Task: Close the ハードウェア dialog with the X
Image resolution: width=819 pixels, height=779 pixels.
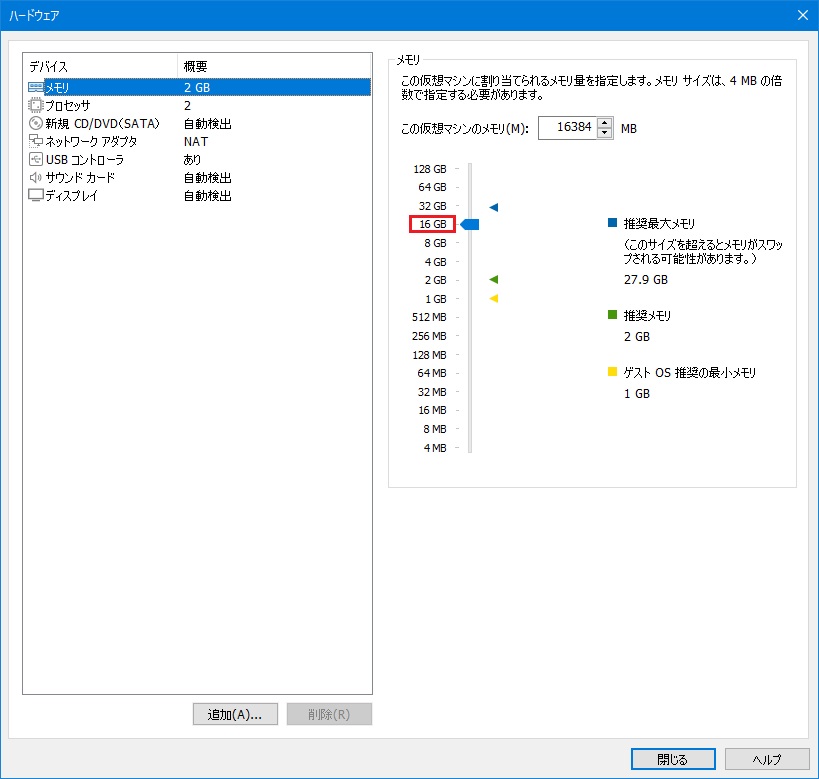Action: coord(803,15)
